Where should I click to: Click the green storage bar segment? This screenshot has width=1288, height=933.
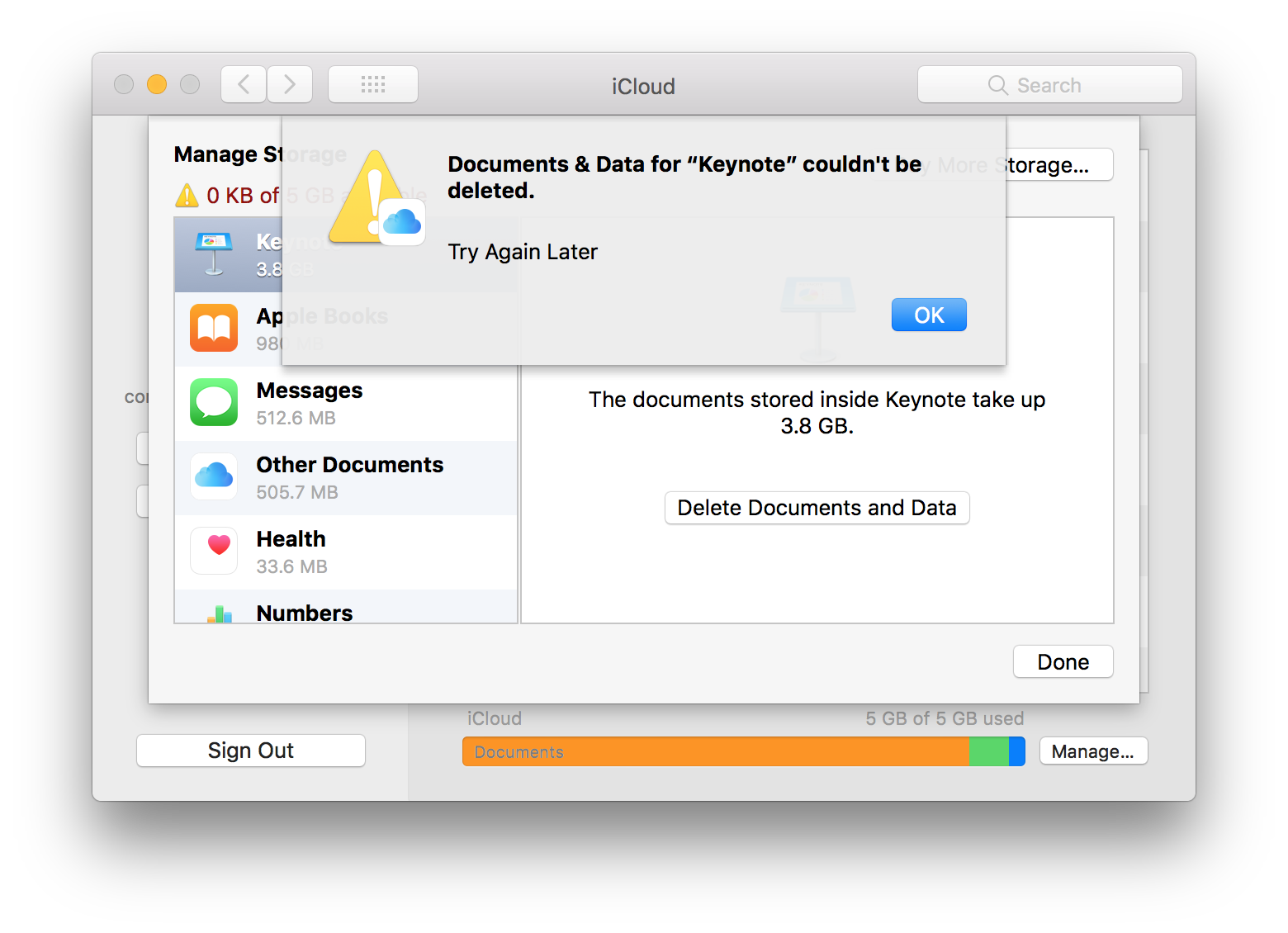988,751
